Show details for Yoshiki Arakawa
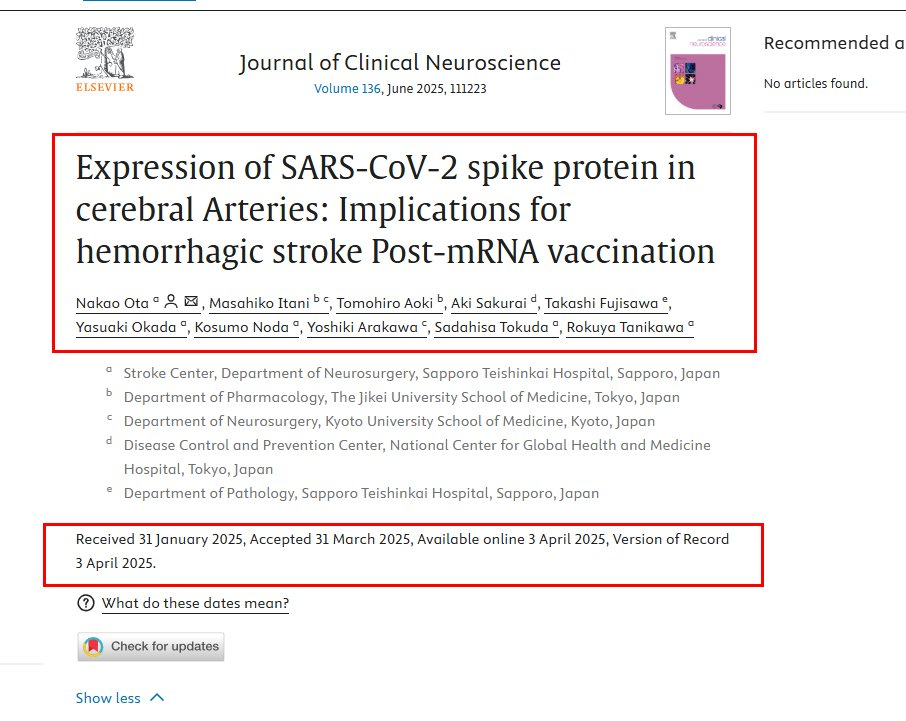The image size is (906, 721). 361,328
